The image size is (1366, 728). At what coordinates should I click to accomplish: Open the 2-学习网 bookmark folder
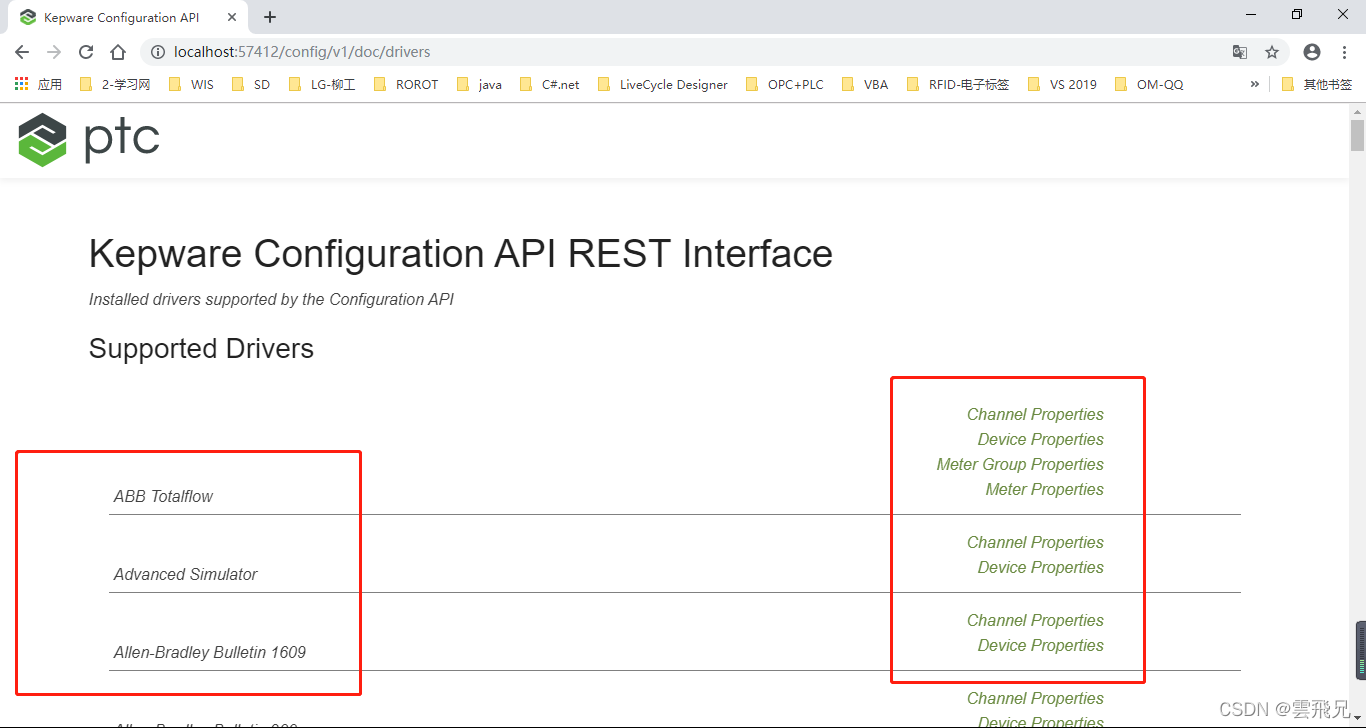114,84
